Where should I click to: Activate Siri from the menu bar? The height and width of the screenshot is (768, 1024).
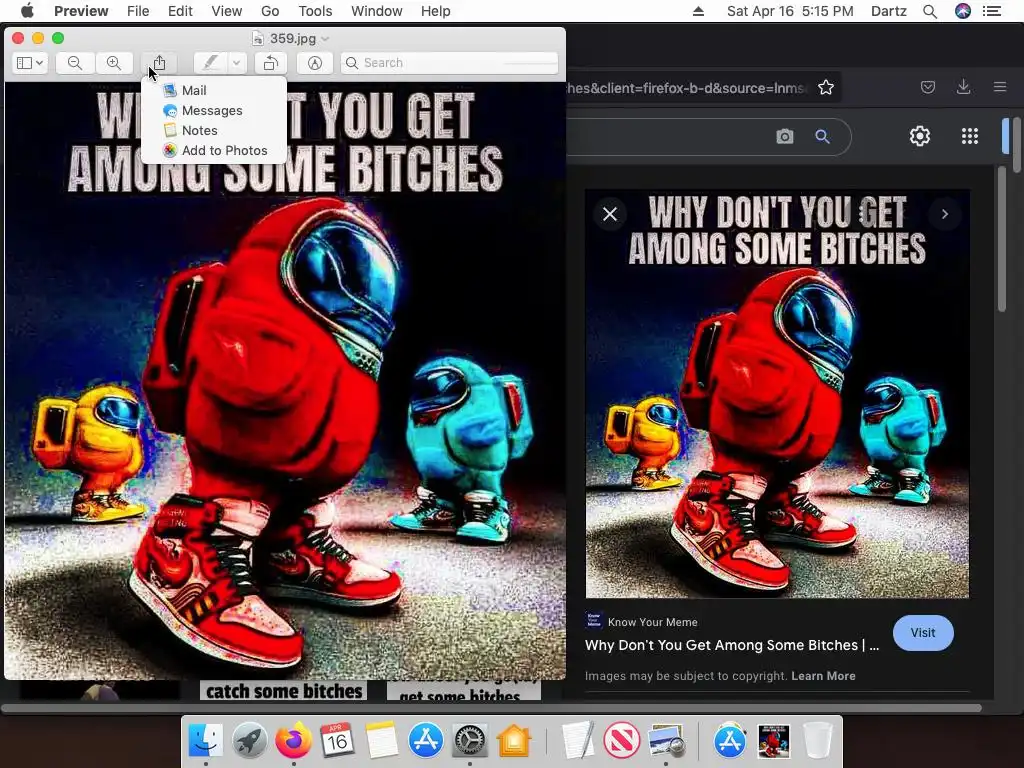click(x=963, y=11)
